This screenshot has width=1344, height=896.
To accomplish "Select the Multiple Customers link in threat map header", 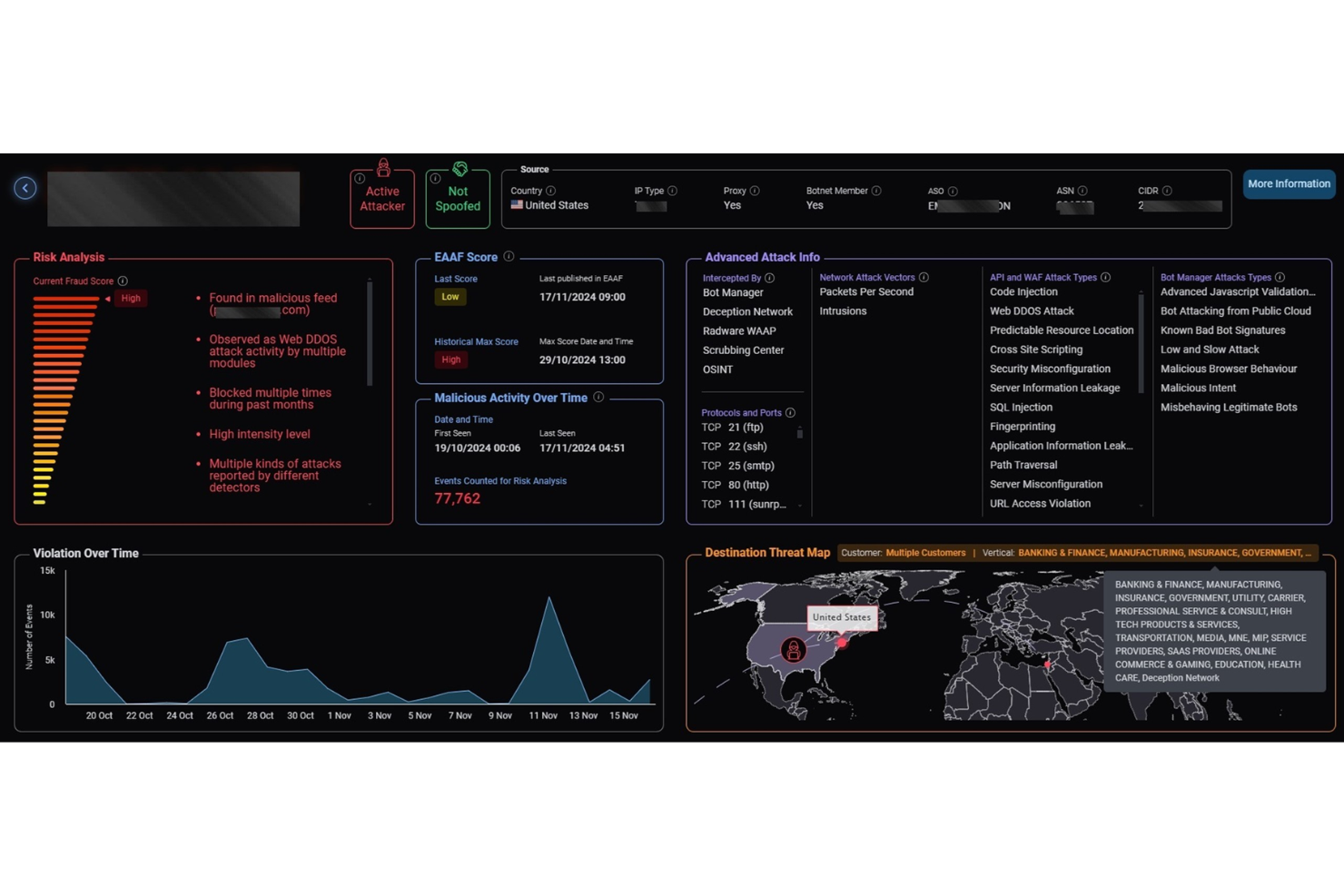I will coord(925,553).
